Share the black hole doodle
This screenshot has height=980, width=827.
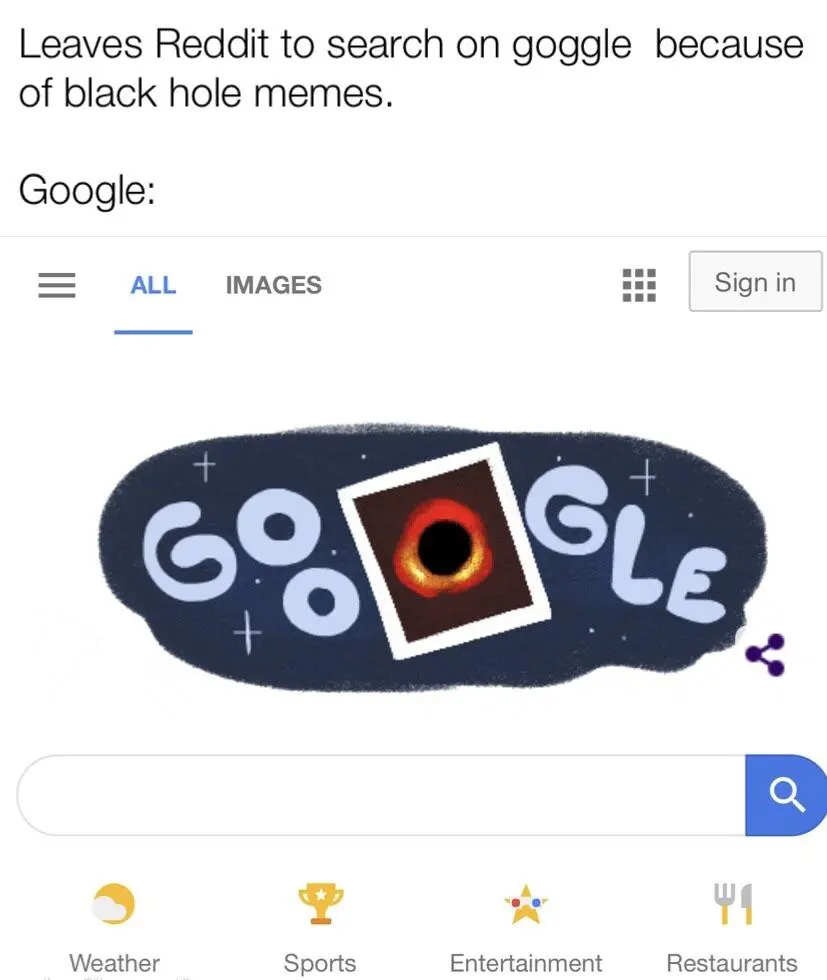point(765,654)
